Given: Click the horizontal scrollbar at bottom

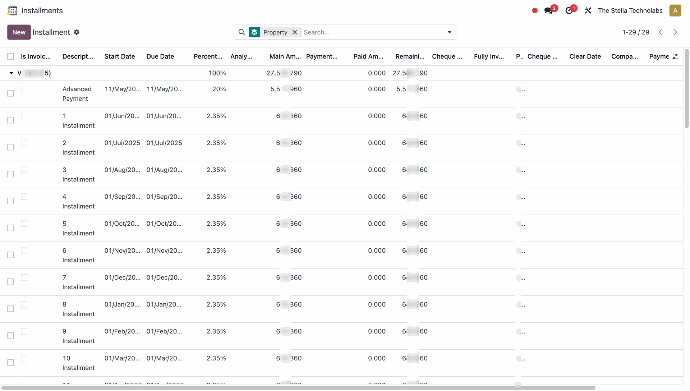Looking at the screenshot, I should [298, 388].
